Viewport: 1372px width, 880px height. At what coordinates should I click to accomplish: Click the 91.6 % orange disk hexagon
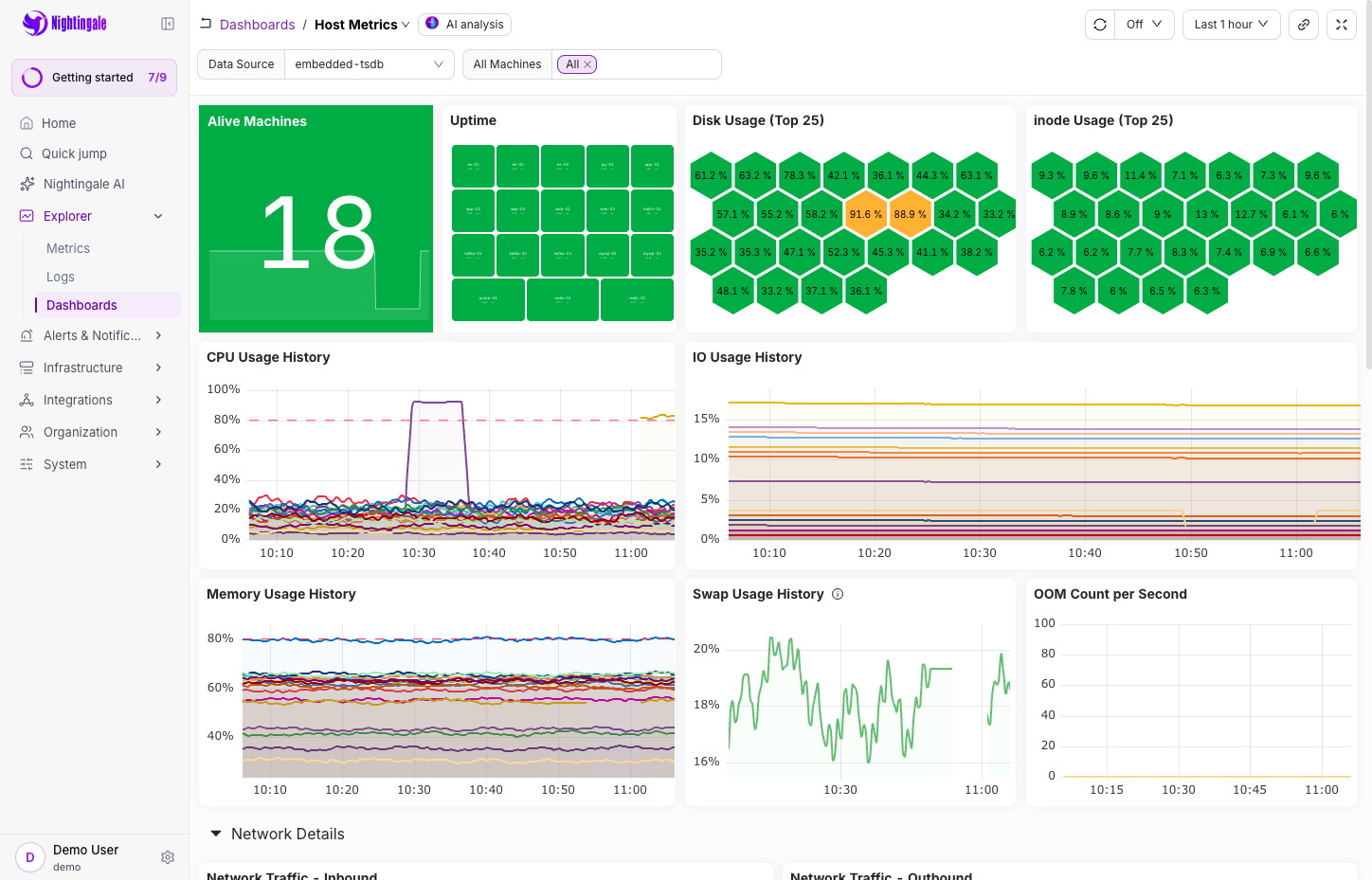click(x=865, y=214)
